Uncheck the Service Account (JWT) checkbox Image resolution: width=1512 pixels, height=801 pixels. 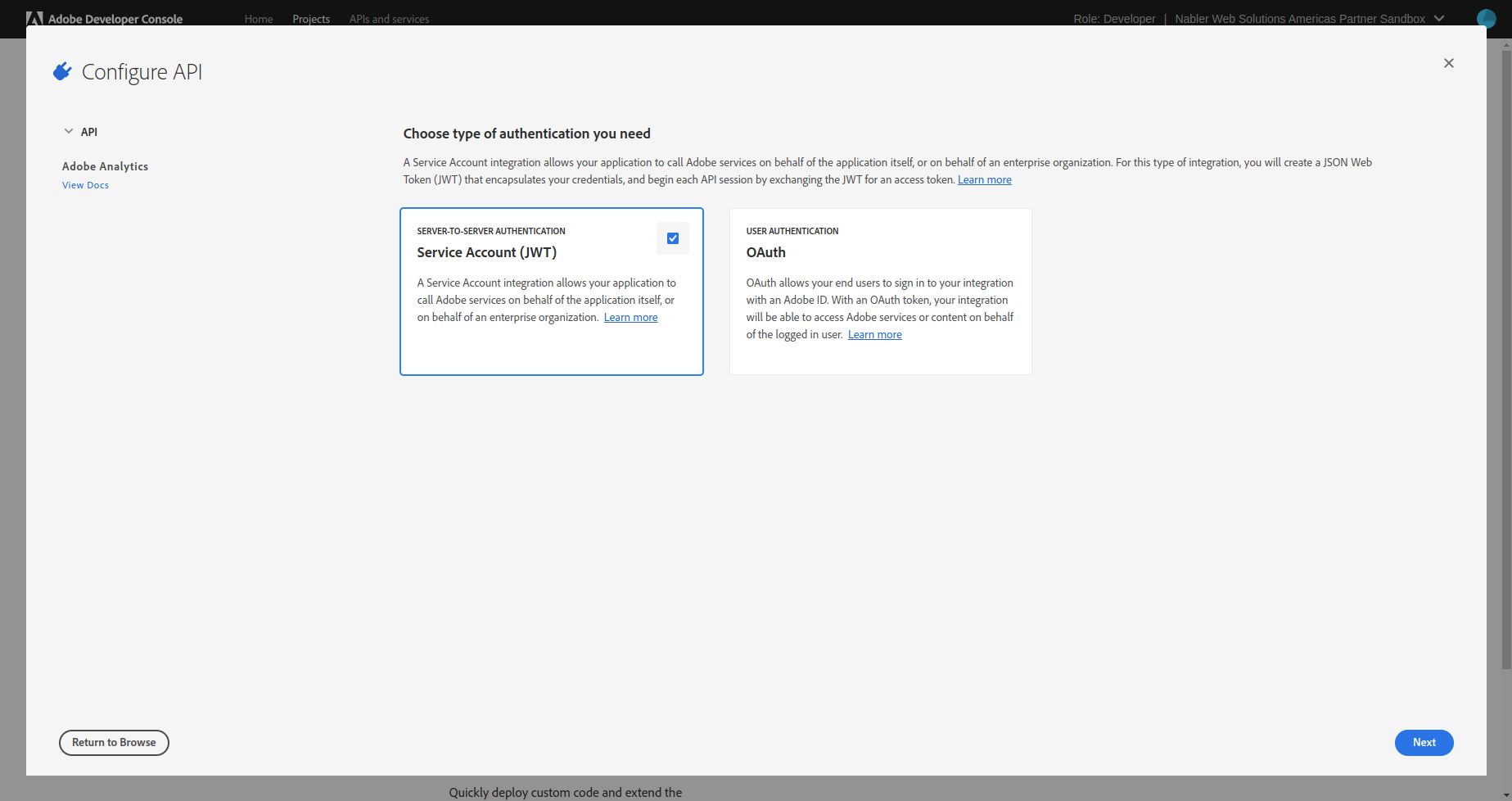[x=672, y=238]
